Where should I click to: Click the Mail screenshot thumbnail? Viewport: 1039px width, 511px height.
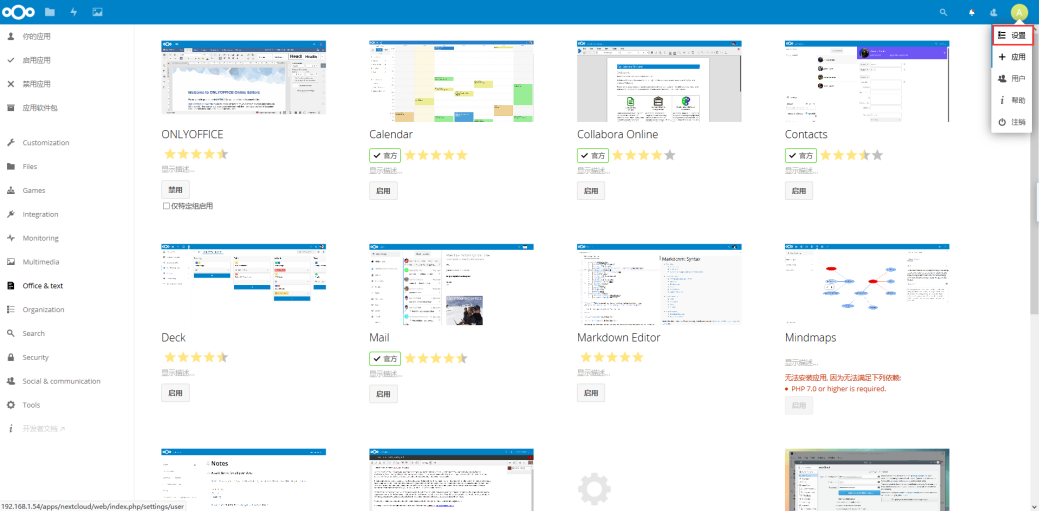click(x=451, y=284)
